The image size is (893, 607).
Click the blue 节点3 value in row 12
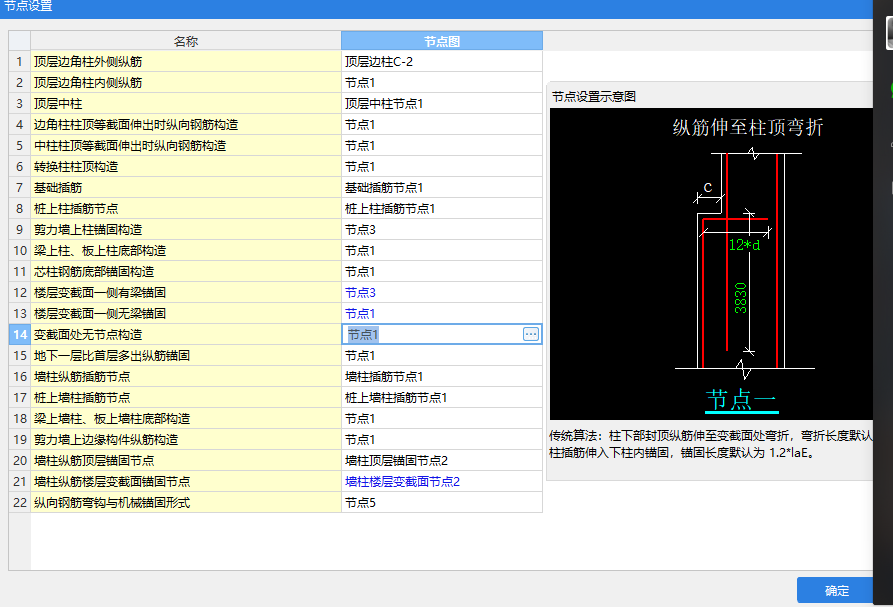pyautogui.click(x=360, y=293)
